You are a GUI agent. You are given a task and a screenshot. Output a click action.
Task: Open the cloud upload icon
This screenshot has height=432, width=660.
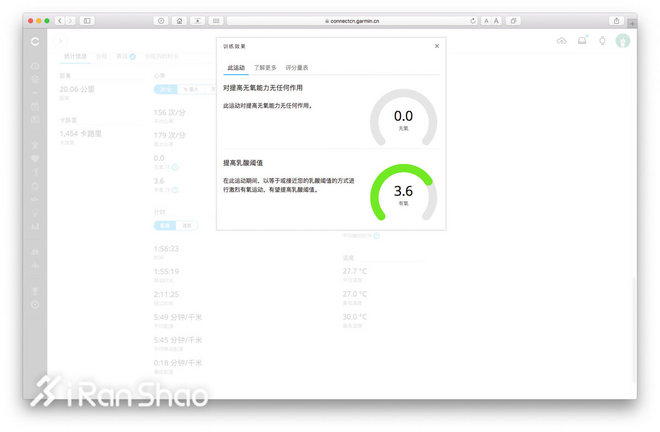click(x=562, y=41)
